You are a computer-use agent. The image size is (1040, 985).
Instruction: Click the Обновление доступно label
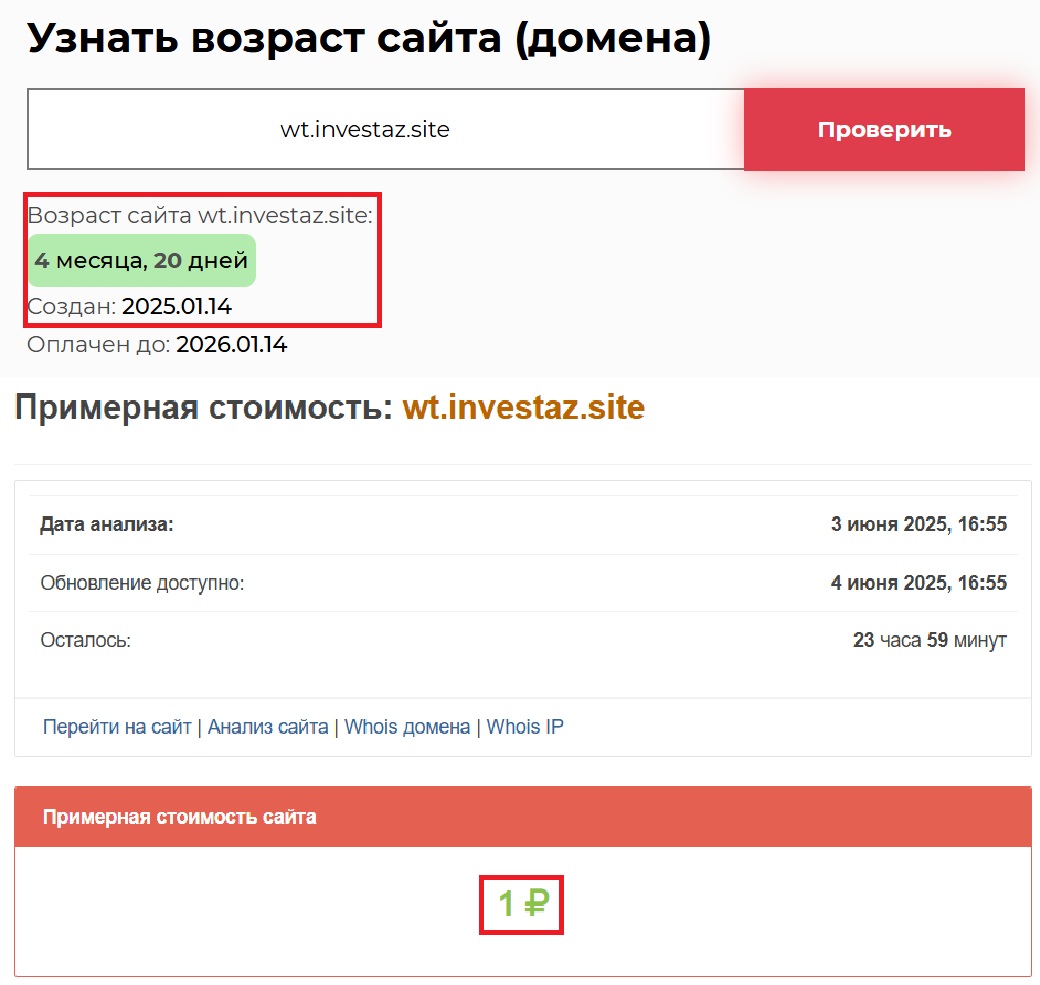tap(142, 583)
